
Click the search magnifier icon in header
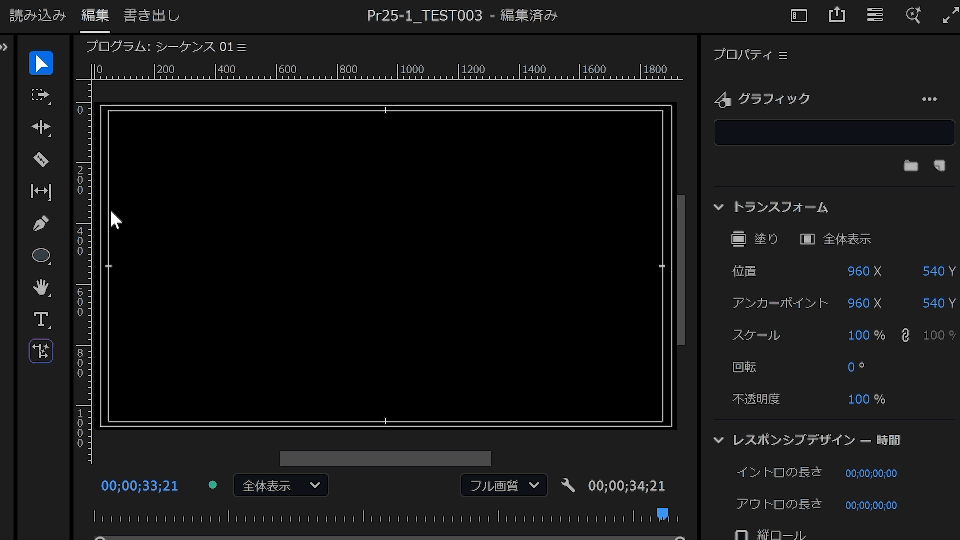click(913, 15)
